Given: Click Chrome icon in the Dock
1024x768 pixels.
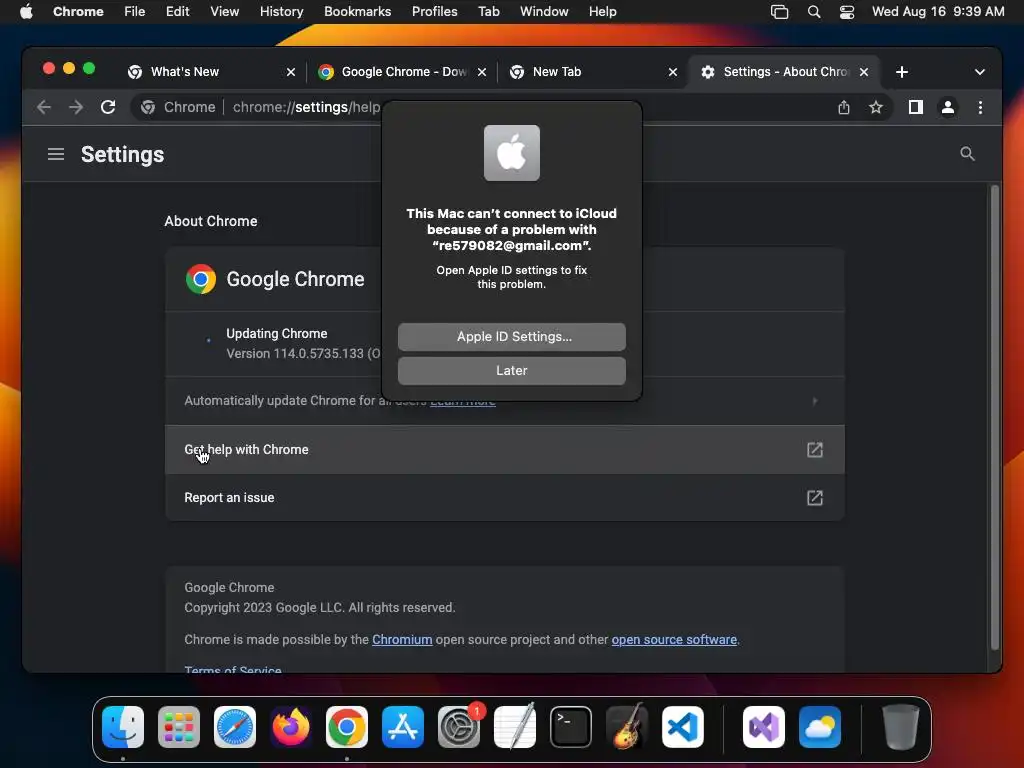Looking at the screenshot, I should pyautogui.click(x=347, y=727).
